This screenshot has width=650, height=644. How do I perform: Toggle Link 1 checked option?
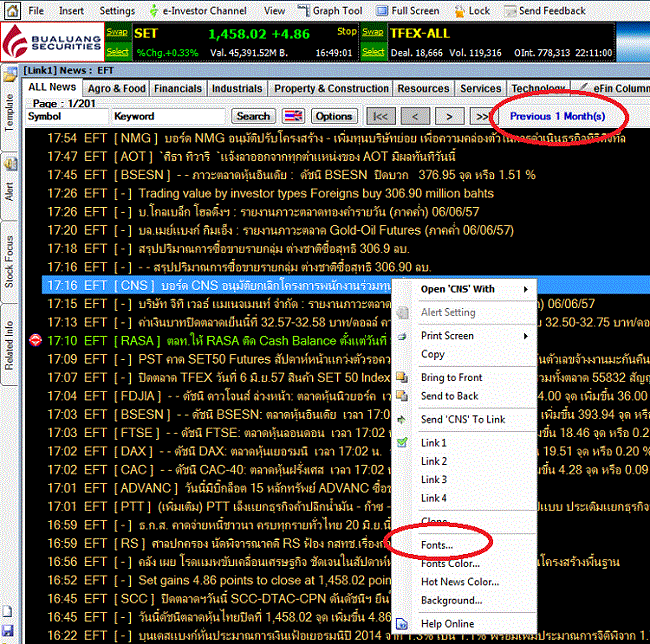(434, 443)
